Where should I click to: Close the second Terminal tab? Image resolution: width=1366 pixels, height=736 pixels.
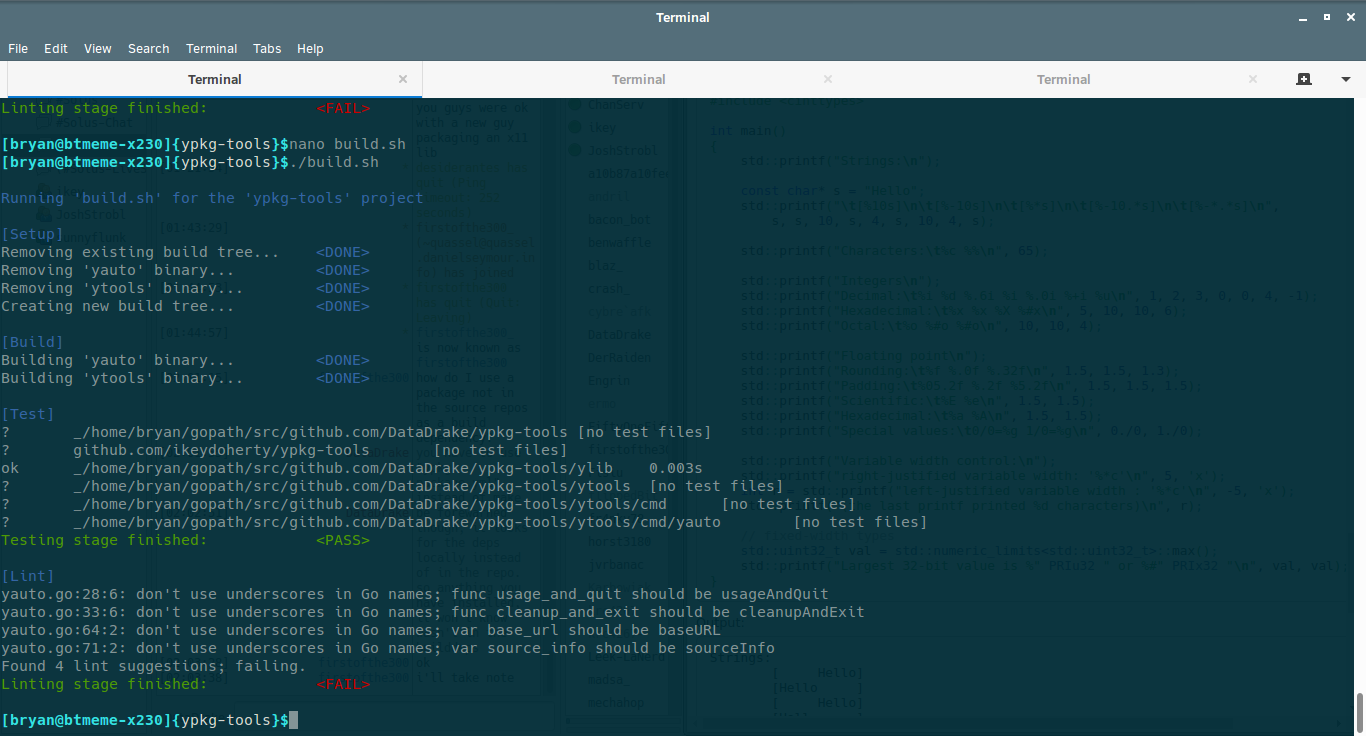tap(828, 79)
